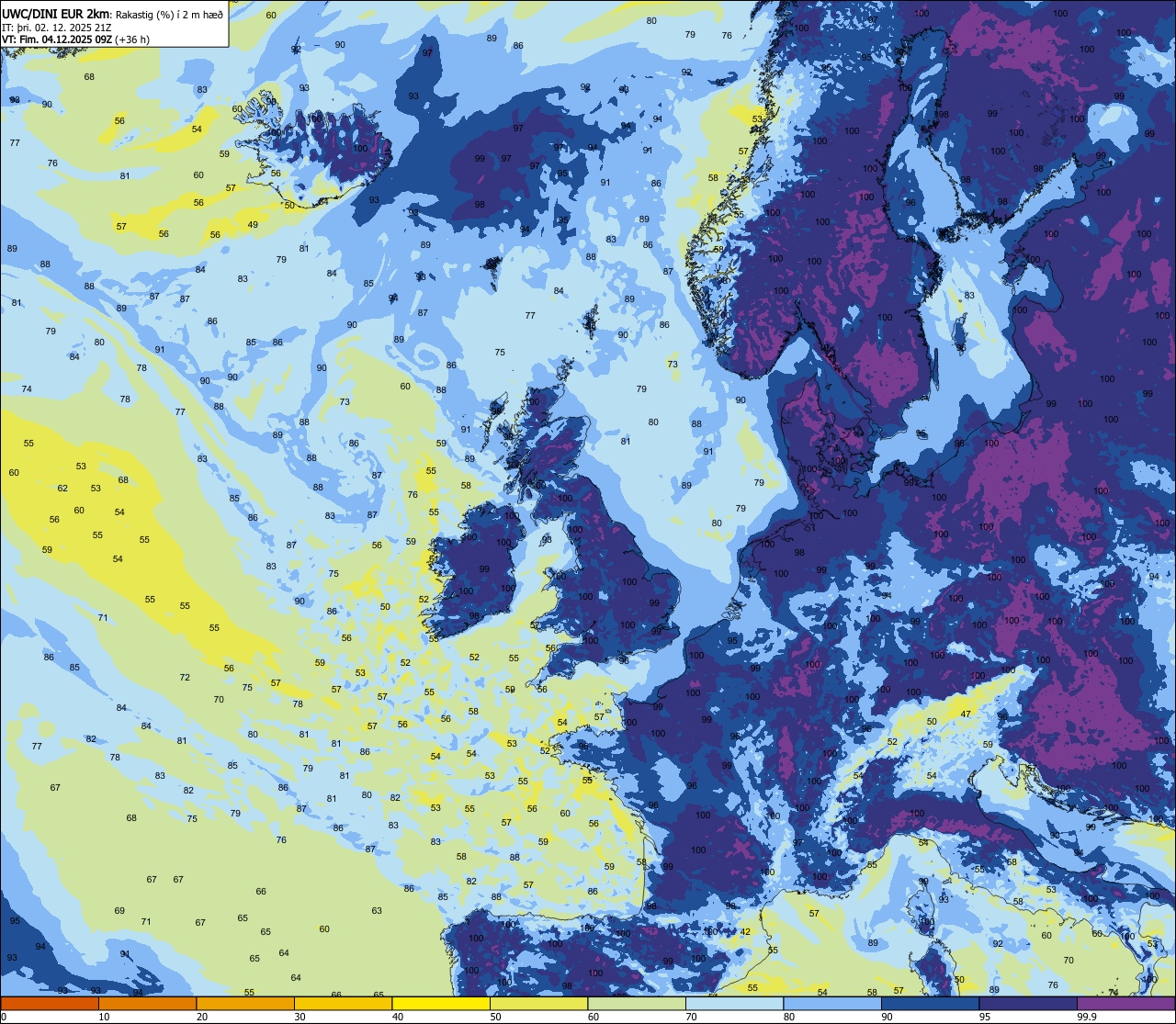Image resolution: width=1176 pixels, height=1024 pixels.
Task: Click the '49' humidity value south of Iceland
Action: pyautogui.click(x=253, y=225)
